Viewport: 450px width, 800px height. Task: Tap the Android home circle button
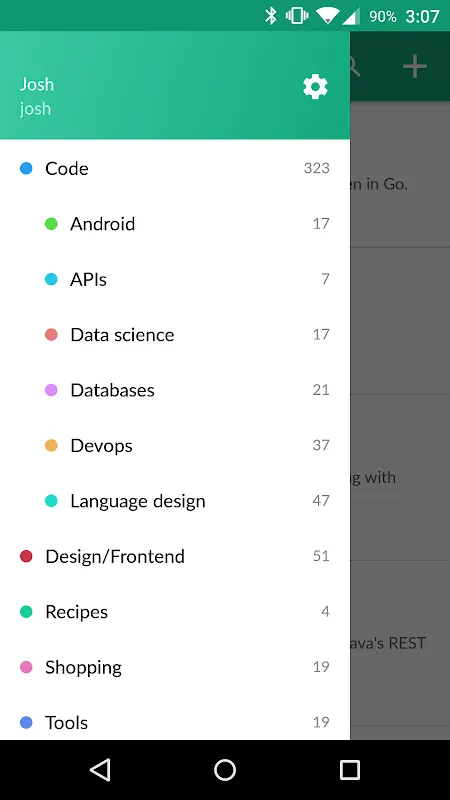click(224, 769)
